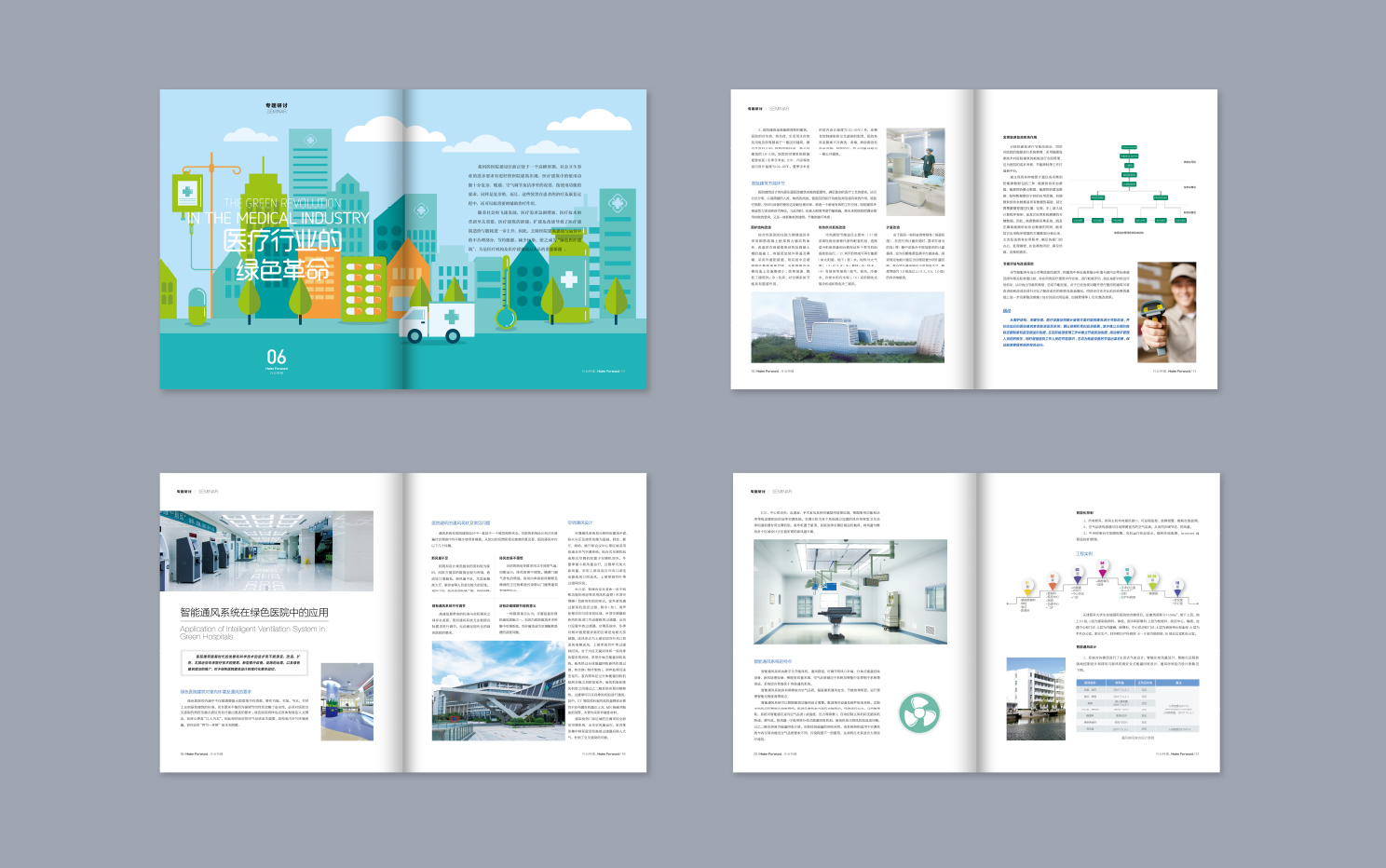
Task: Click the green IV drip bag illustration
Action: (x=187, y=195)
